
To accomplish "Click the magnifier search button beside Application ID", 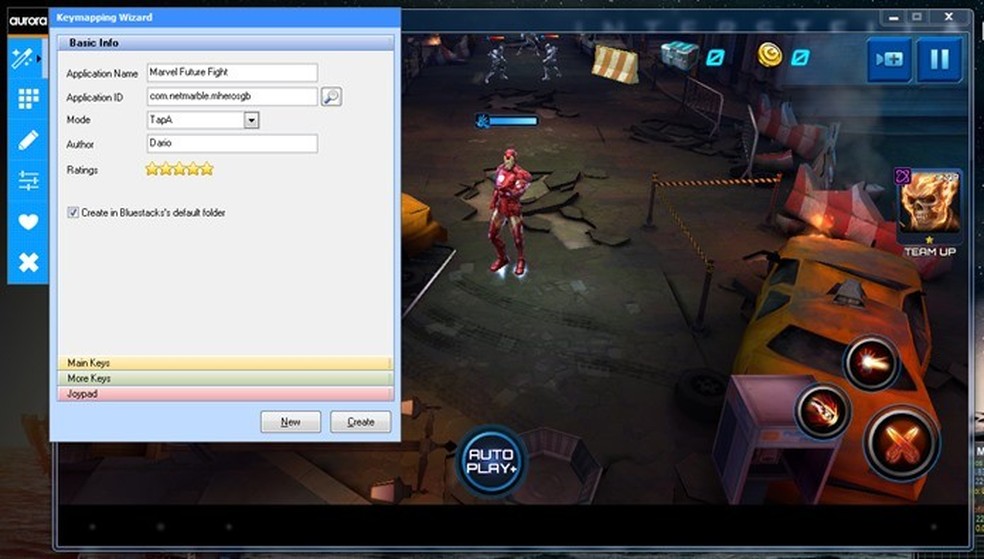I will [x=331, y=97].
